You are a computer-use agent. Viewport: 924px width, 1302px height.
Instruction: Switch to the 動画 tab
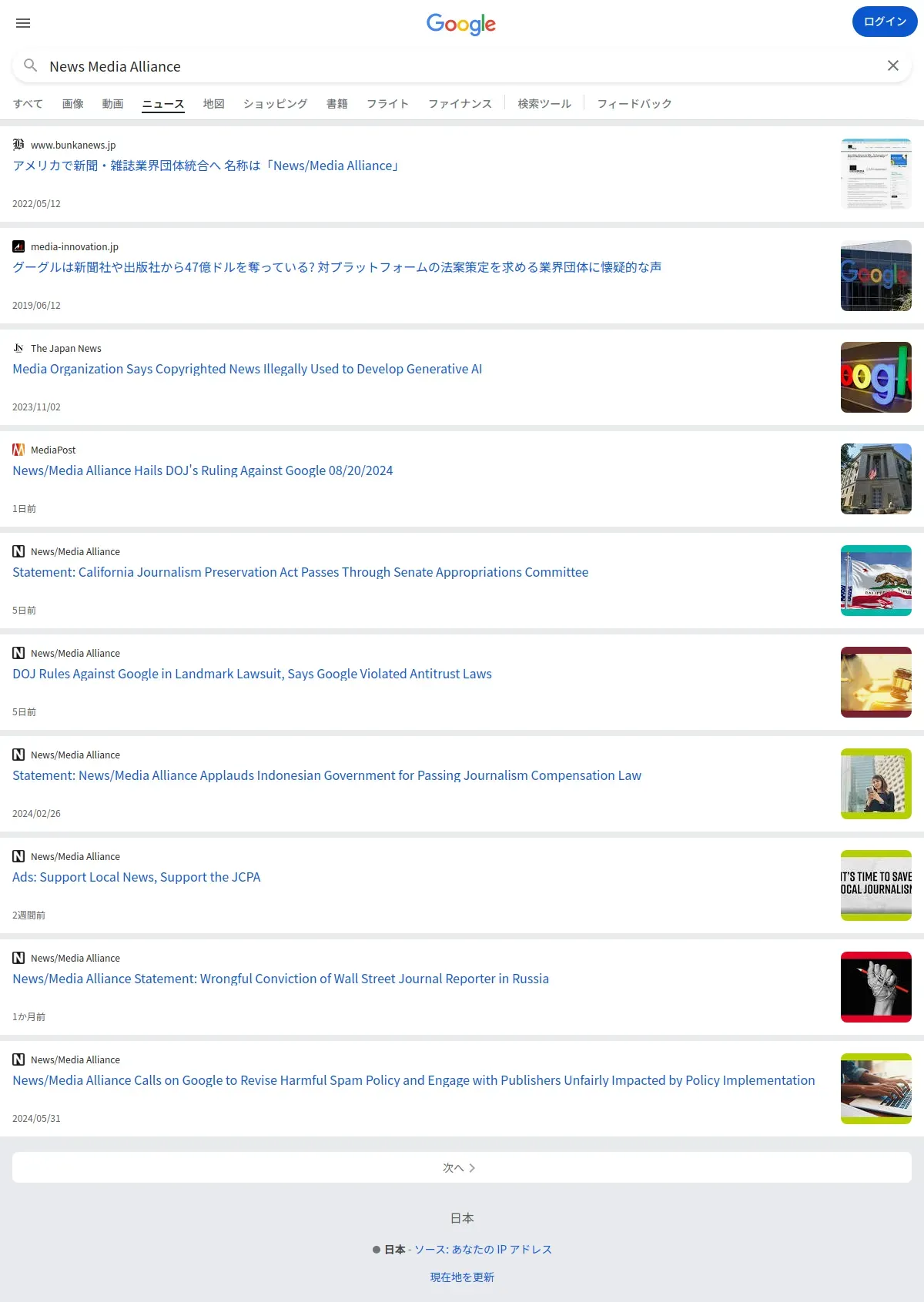(x=113, y=104)
